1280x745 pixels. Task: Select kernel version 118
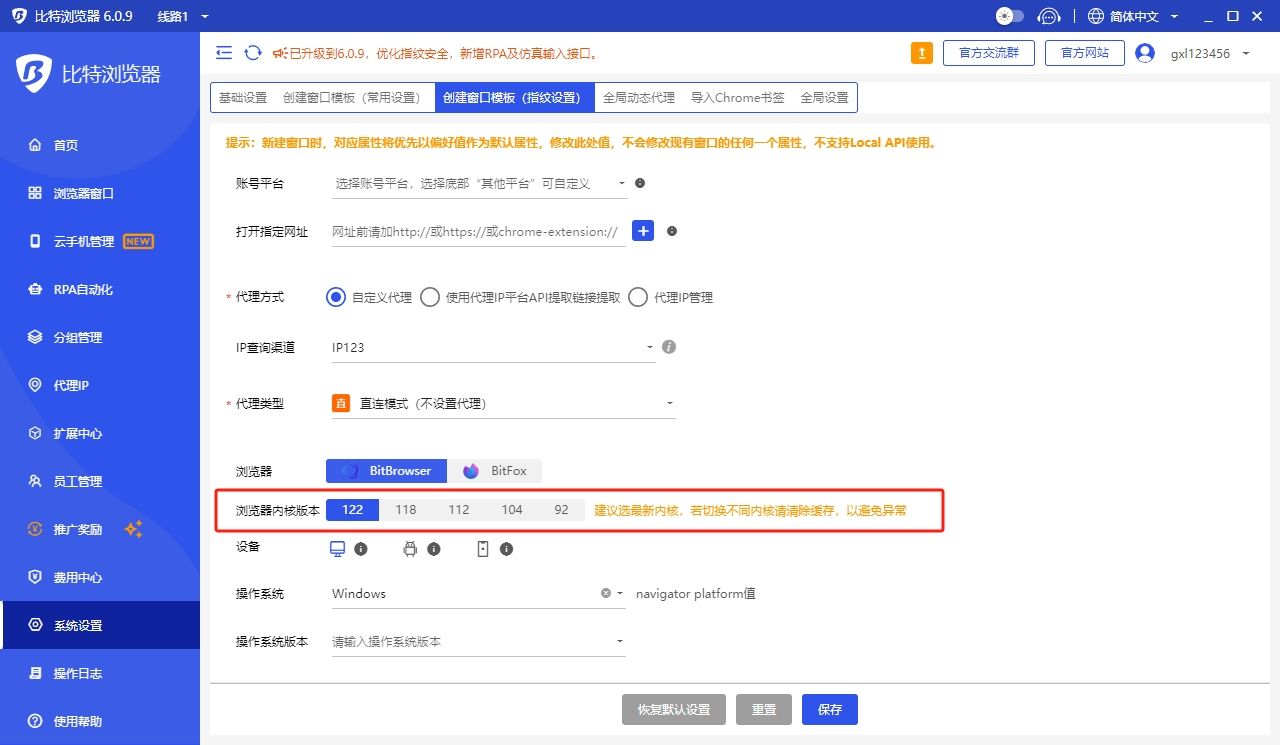click(405, 510)
